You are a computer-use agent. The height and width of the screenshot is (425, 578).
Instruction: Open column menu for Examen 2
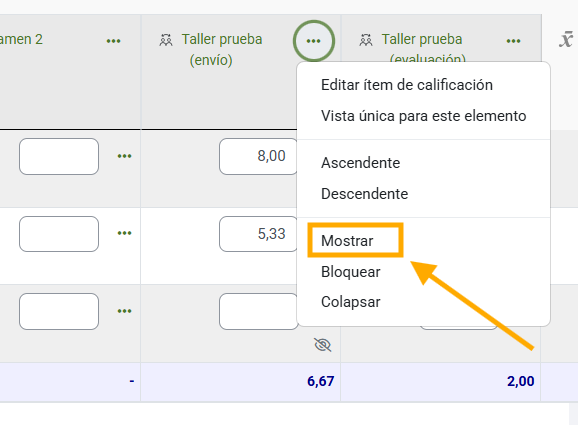coord(113,41)
